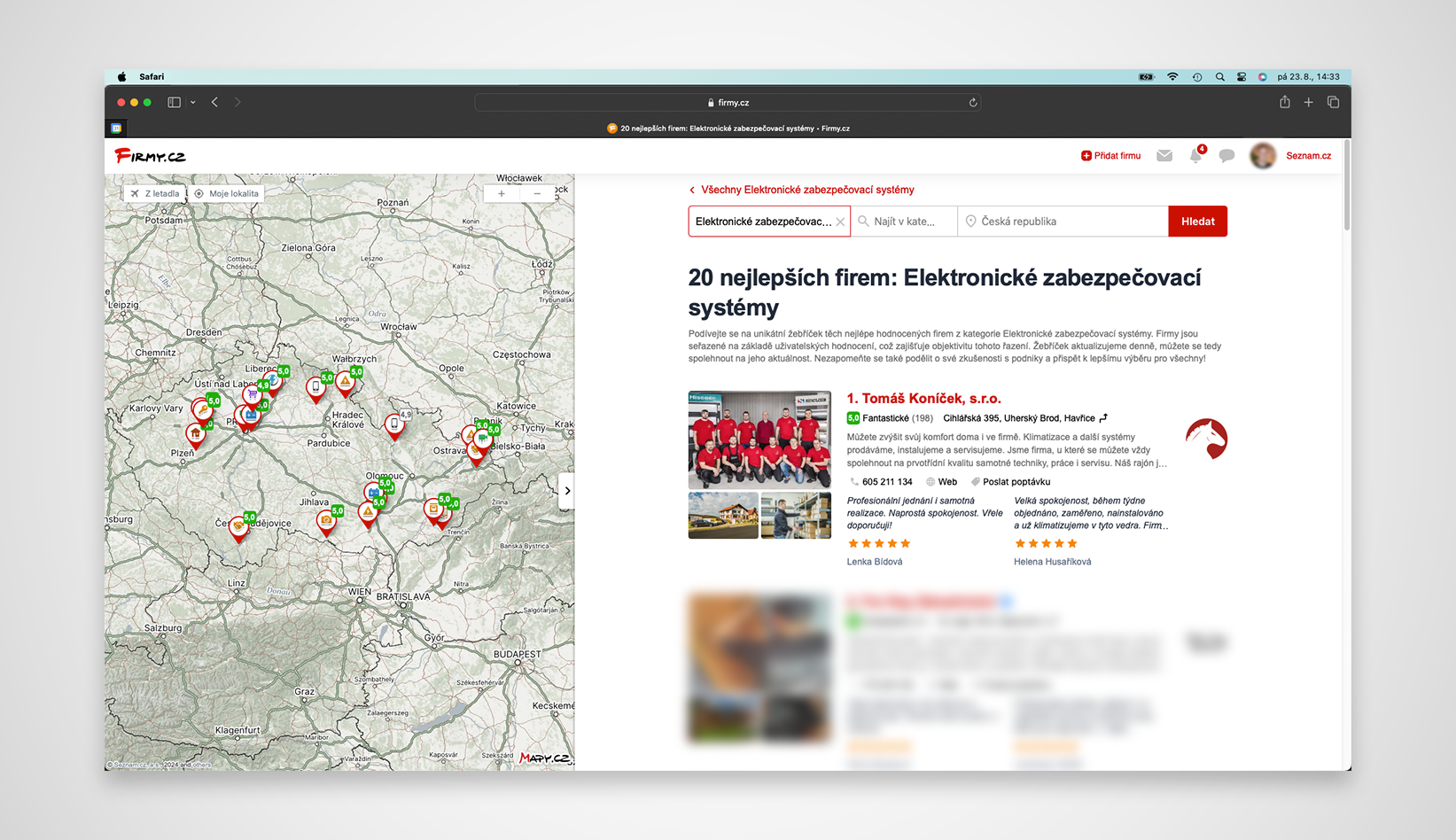Click 'Všechny Elektronické zabezpečovací systémy' back link

click(x=801, y=190)
